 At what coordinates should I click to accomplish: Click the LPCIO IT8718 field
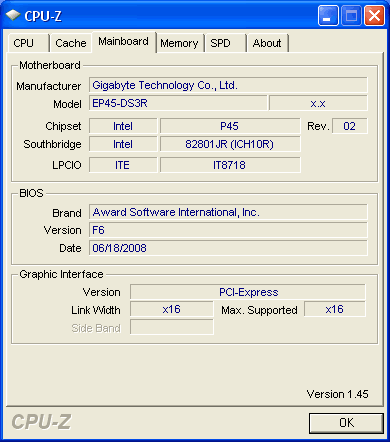pos(230,165)
